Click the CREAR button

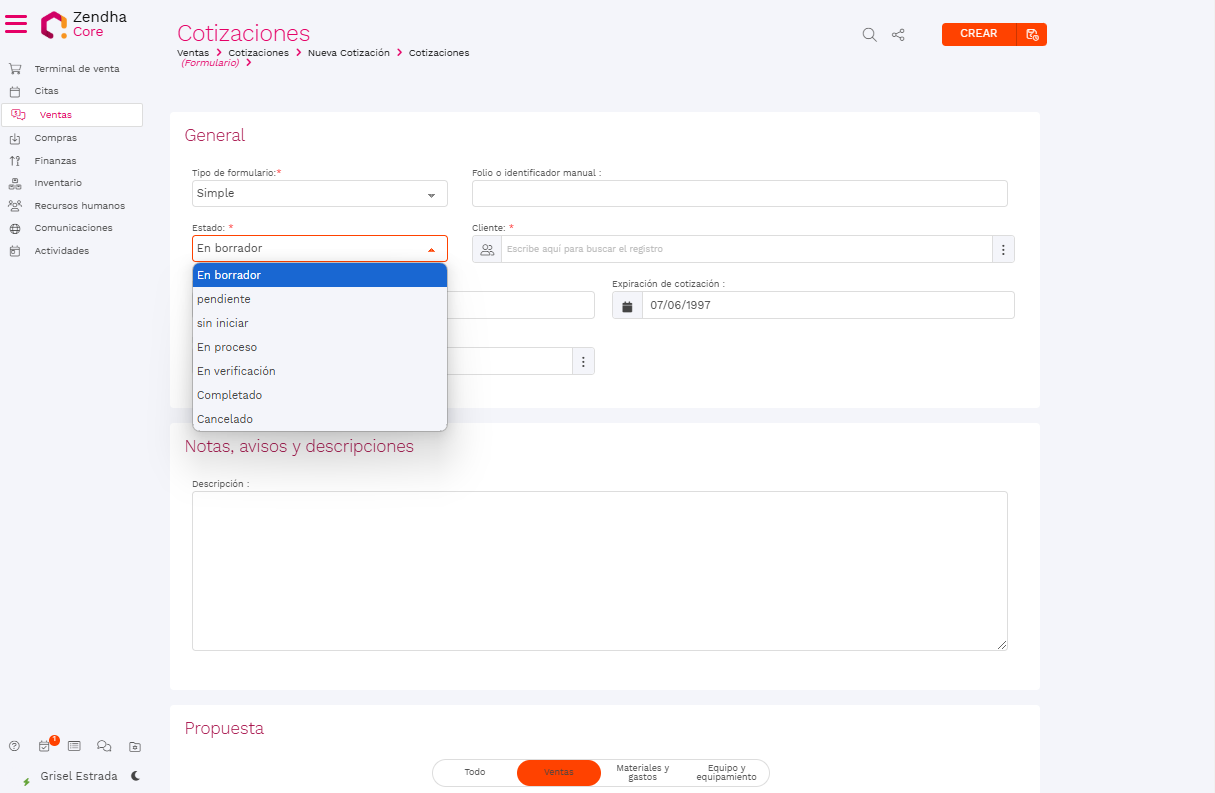978,34
